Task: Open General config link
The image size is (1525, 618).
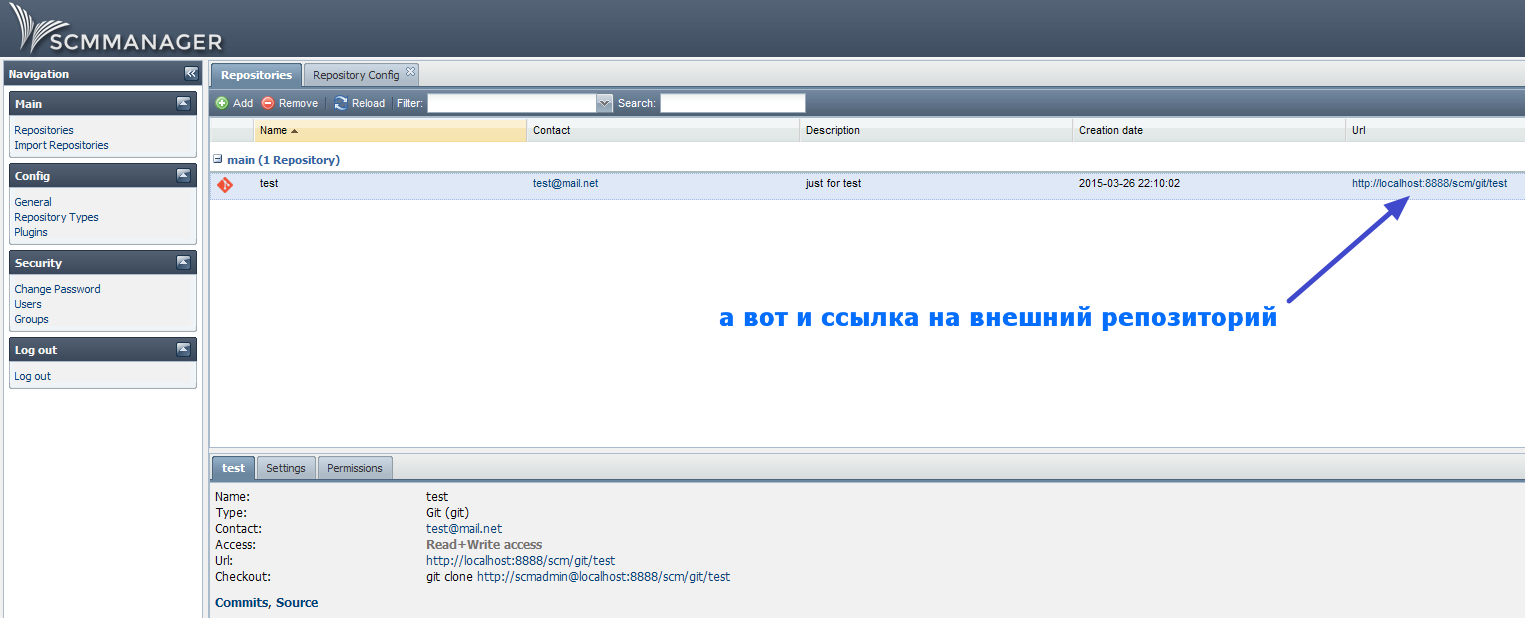Action: click(x=33, y=202)
